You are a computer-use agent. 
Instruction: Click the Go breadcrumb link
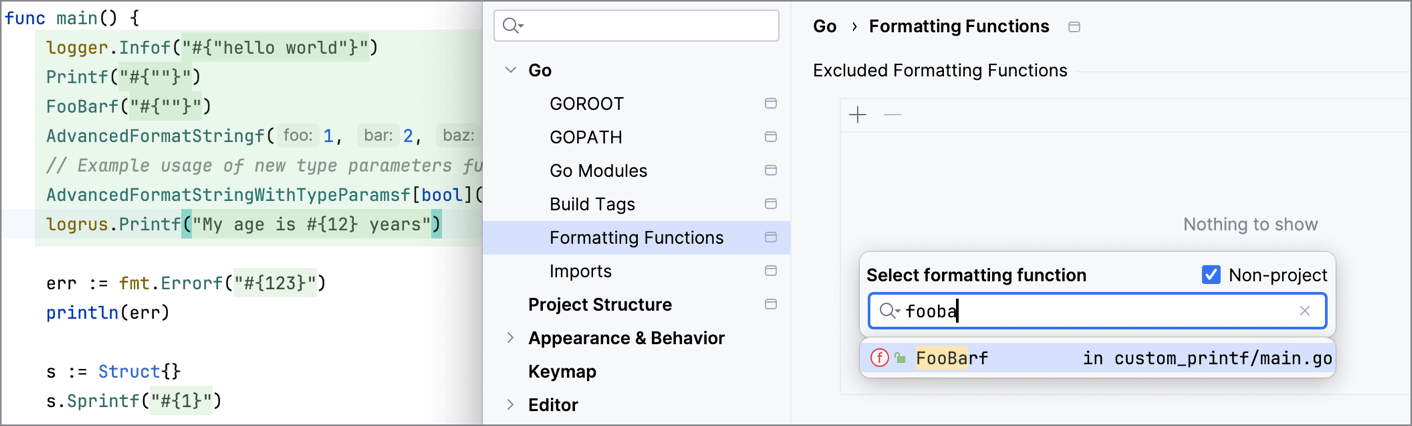(x=824, y=27)
